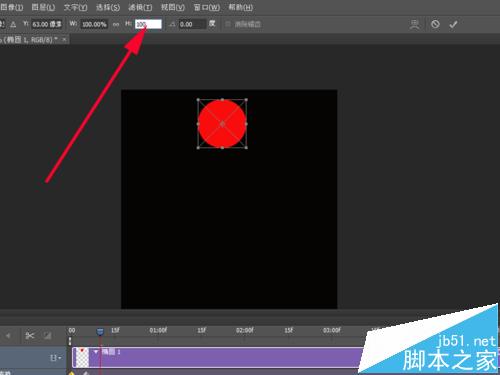The image size is (500, 375).
Task: Toggle the maintain aspect ratio link icon
Action: [116, 24]
